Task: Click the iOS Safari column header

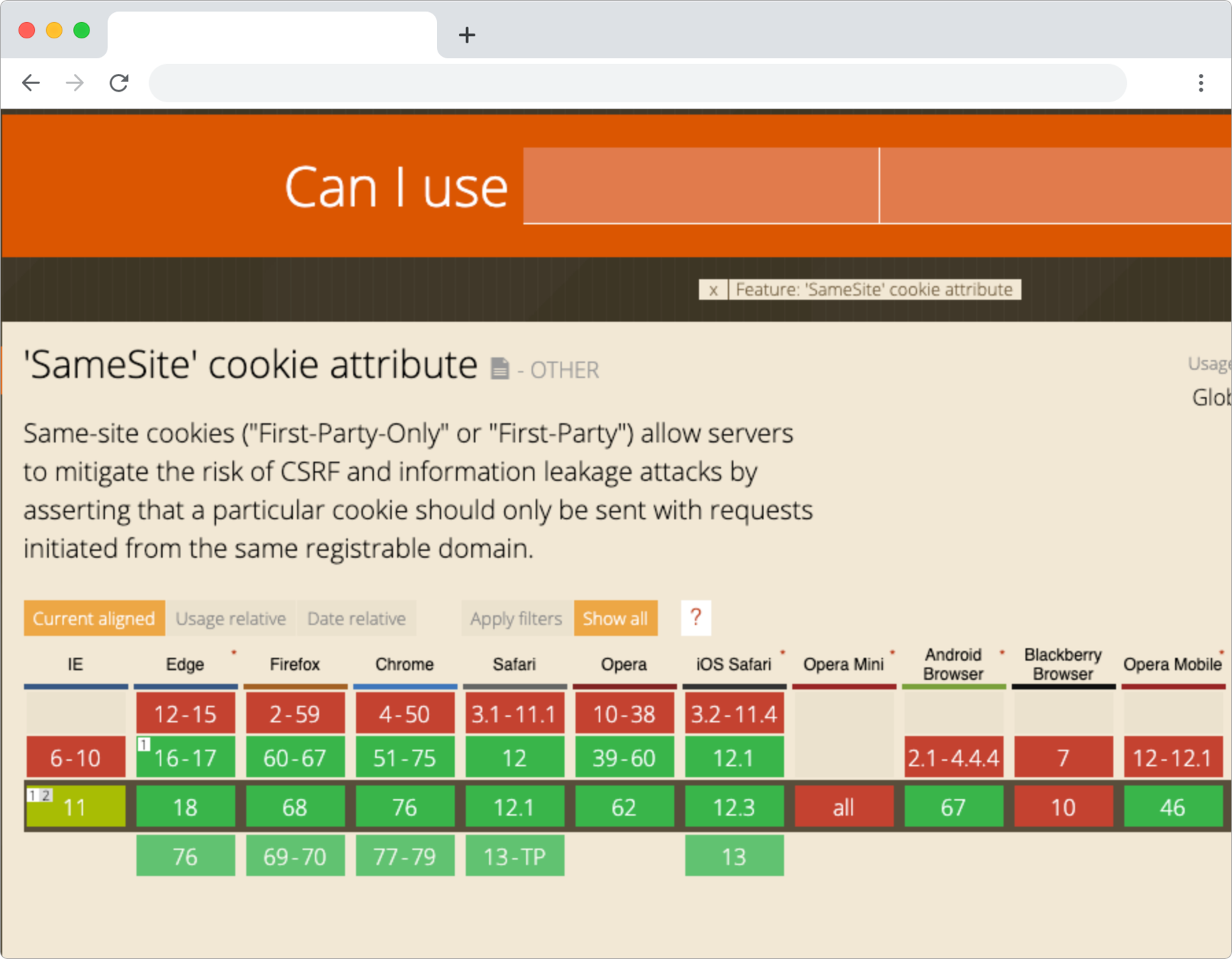Action: click(734, 665)
